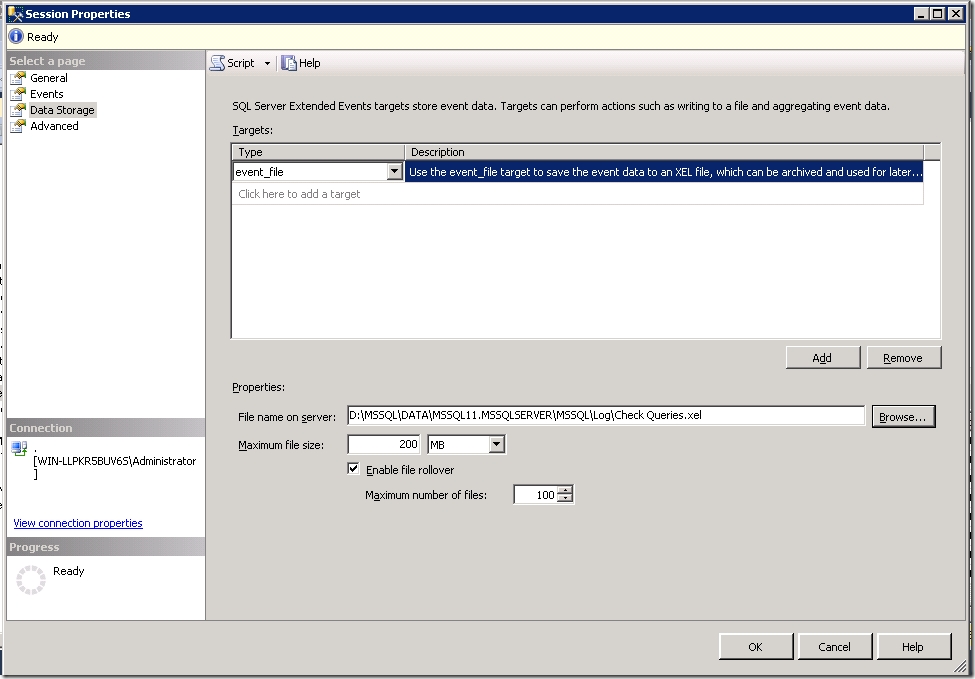Click the Description column header
Screen dimensions: 975x679
(664, 152)
